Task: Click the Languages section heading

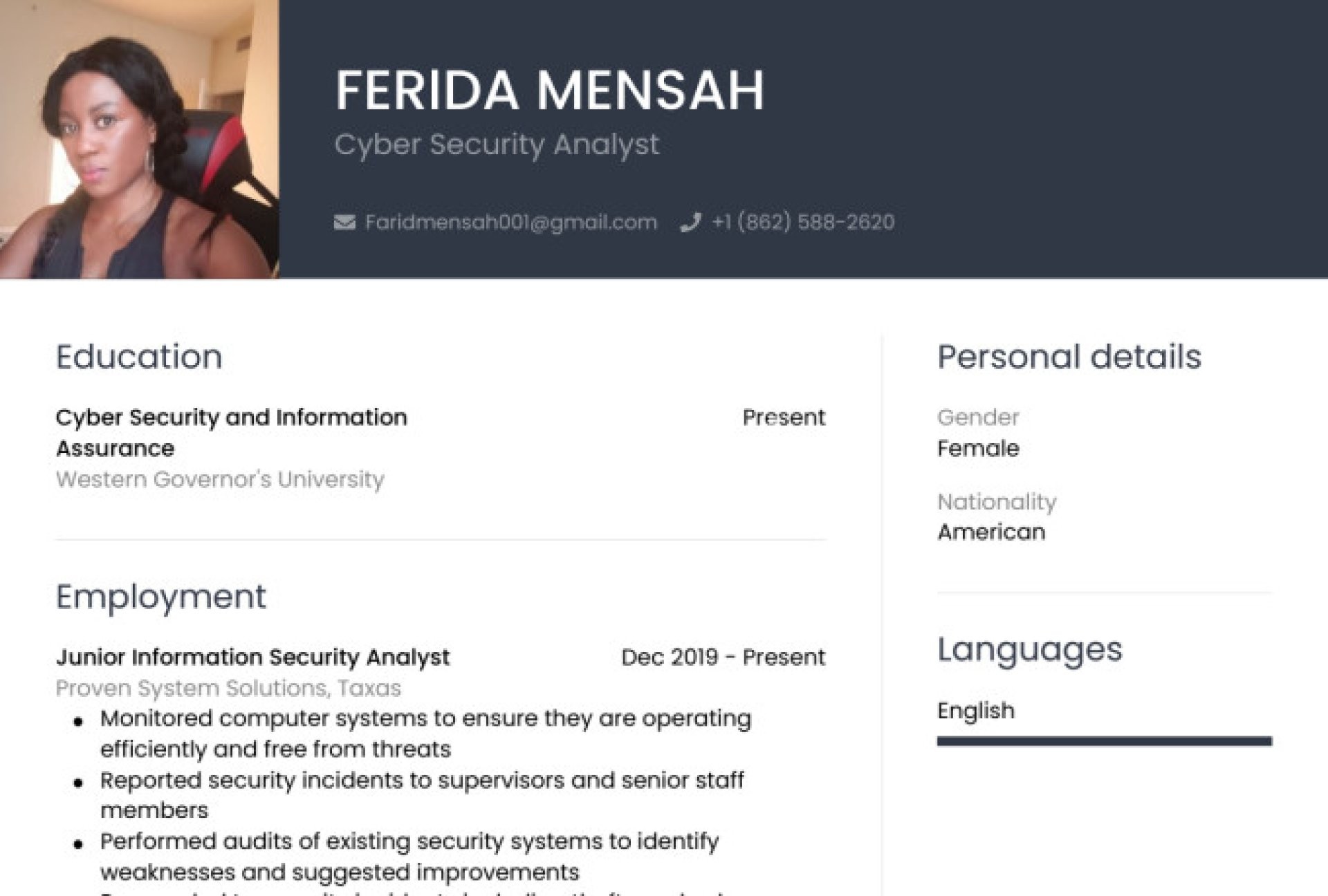Action: 1029,649
